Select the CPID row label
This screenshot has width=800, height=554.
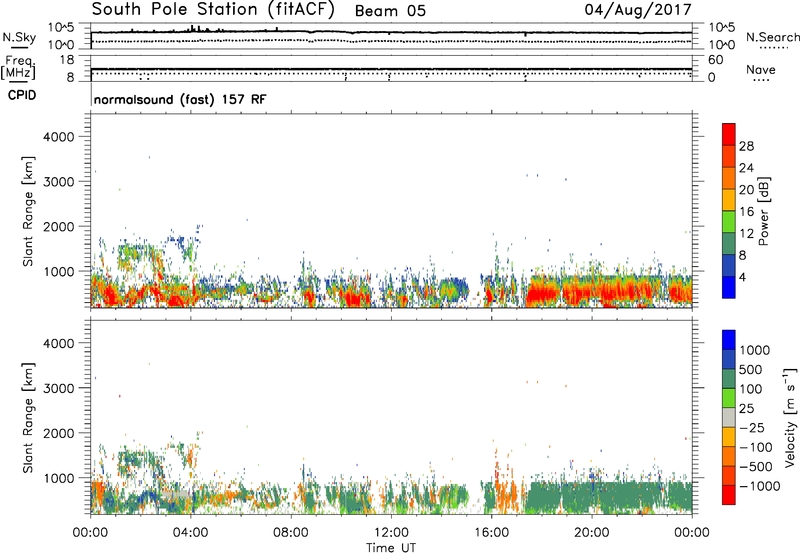point(22,95)
